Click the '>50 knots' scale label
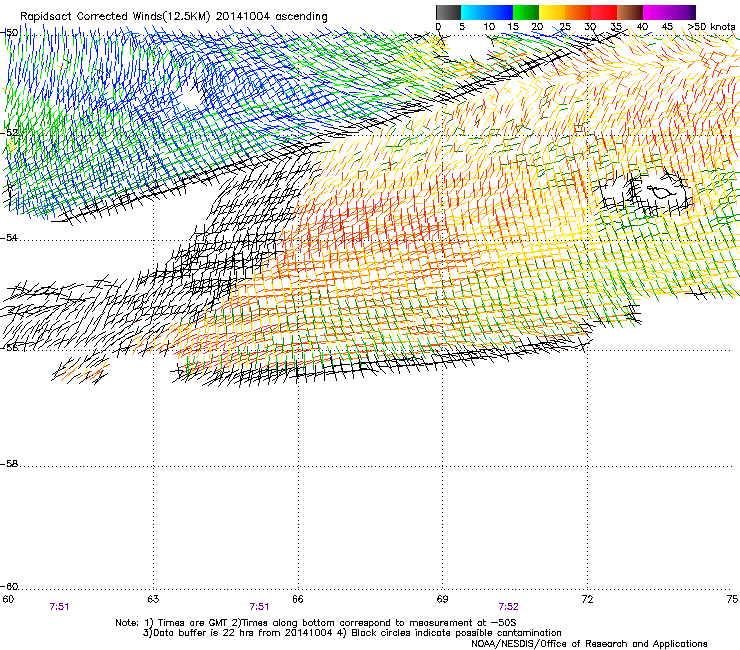Screen dimensions: 740x650 pos(712,26)
